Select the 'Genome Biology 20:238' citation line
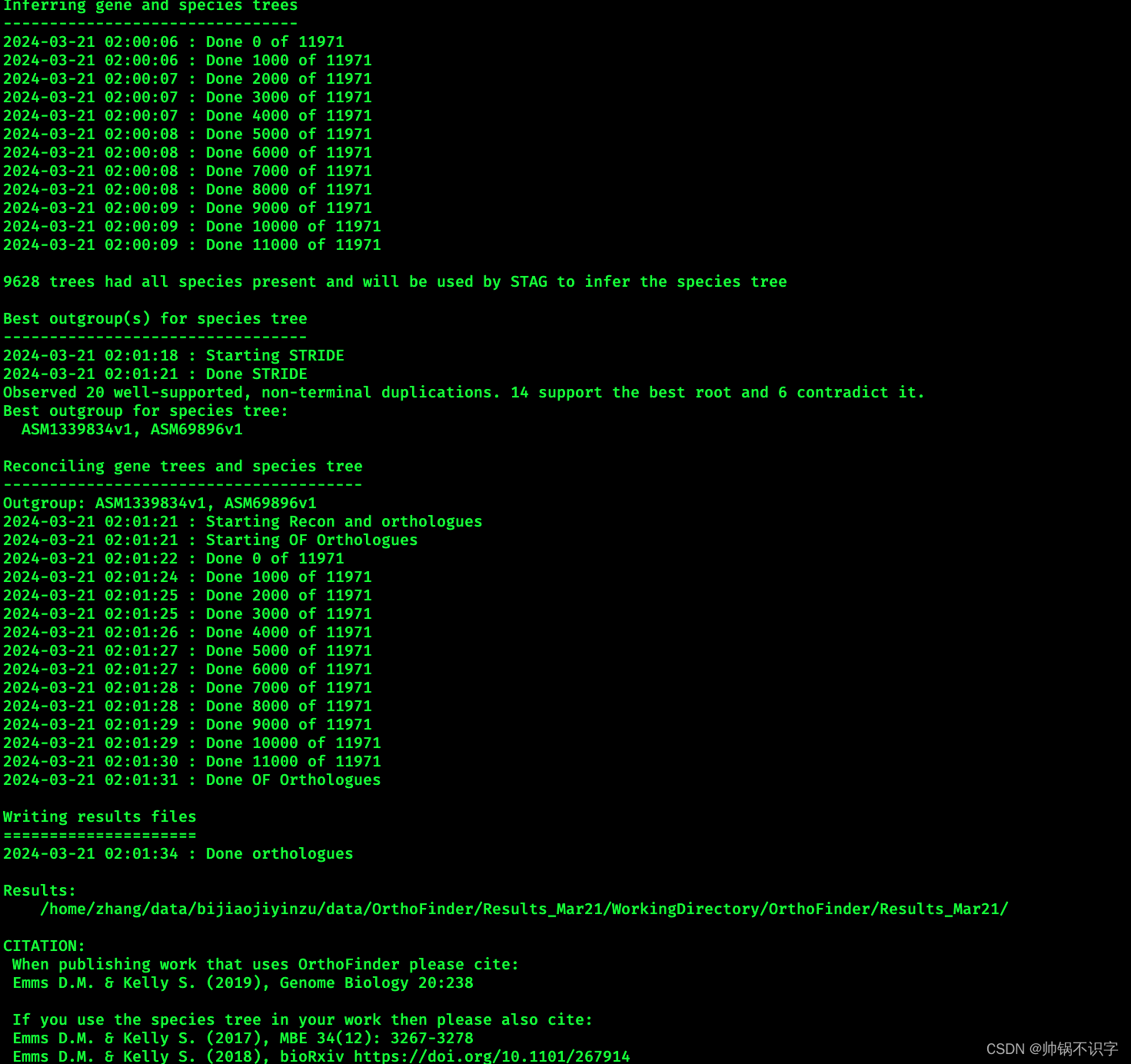1131x1064 pixels. [x=243, y=983]
